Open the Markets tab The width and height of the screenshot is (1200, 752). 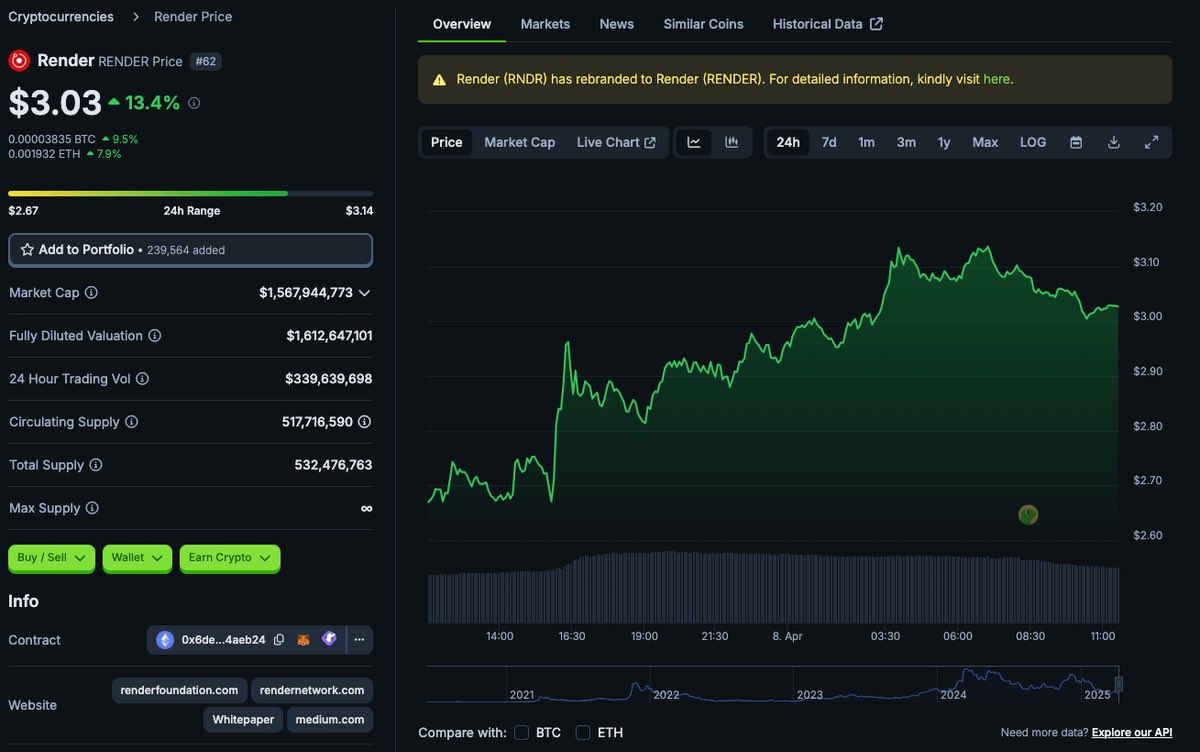point(545,24)
